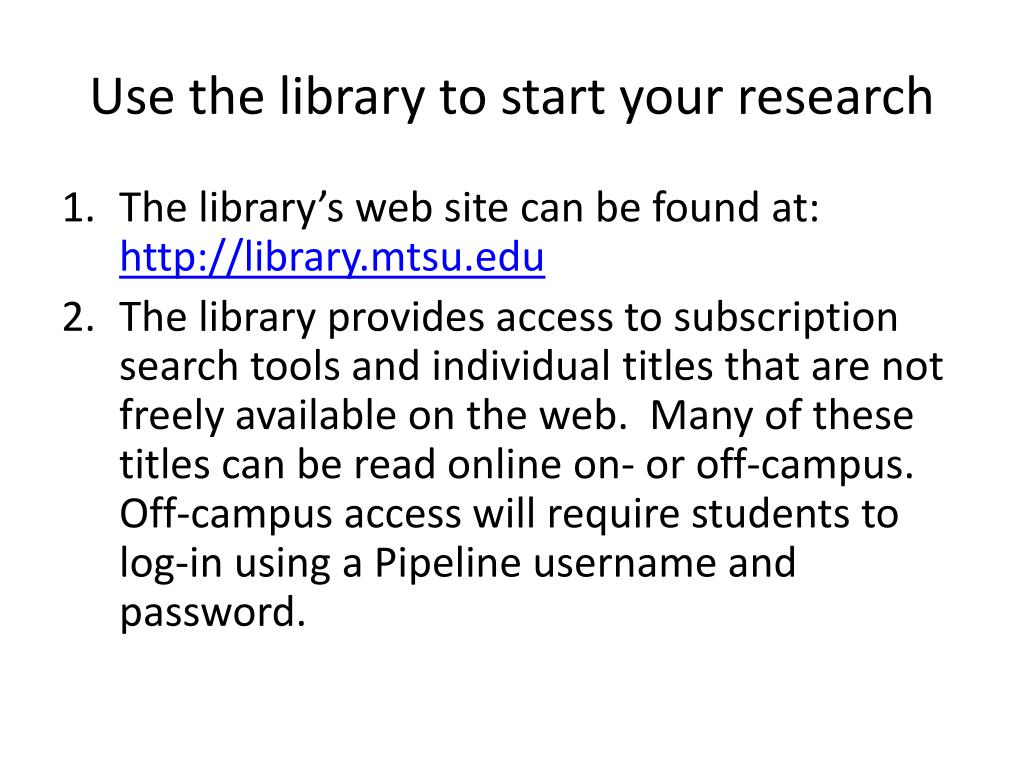
Task: Click the phrase 'search tools' in item two
Action: [230, 366]
